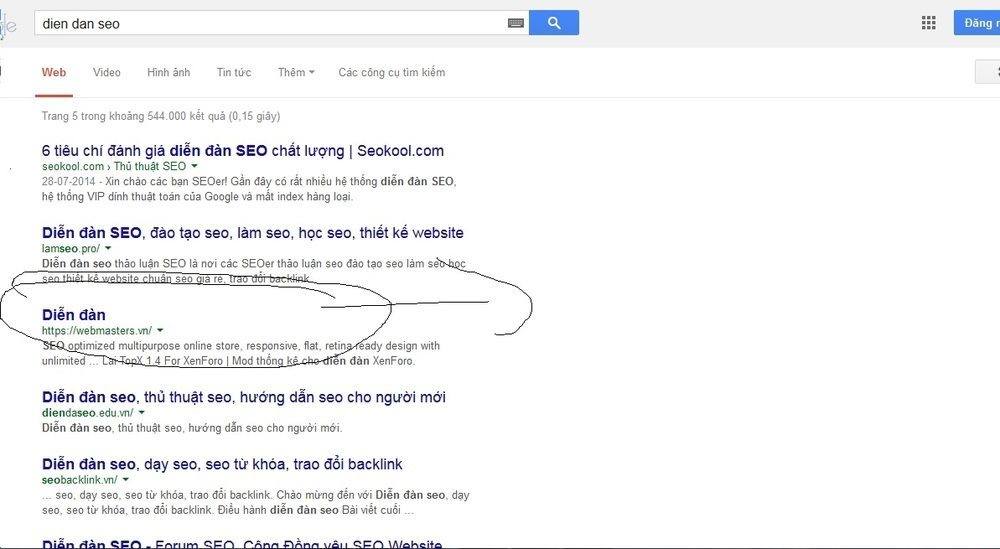Image resolution: width=1000 pixels, height=549 pixels.
Task: Switch to the Hình ảnh tab
Action: 168,73
